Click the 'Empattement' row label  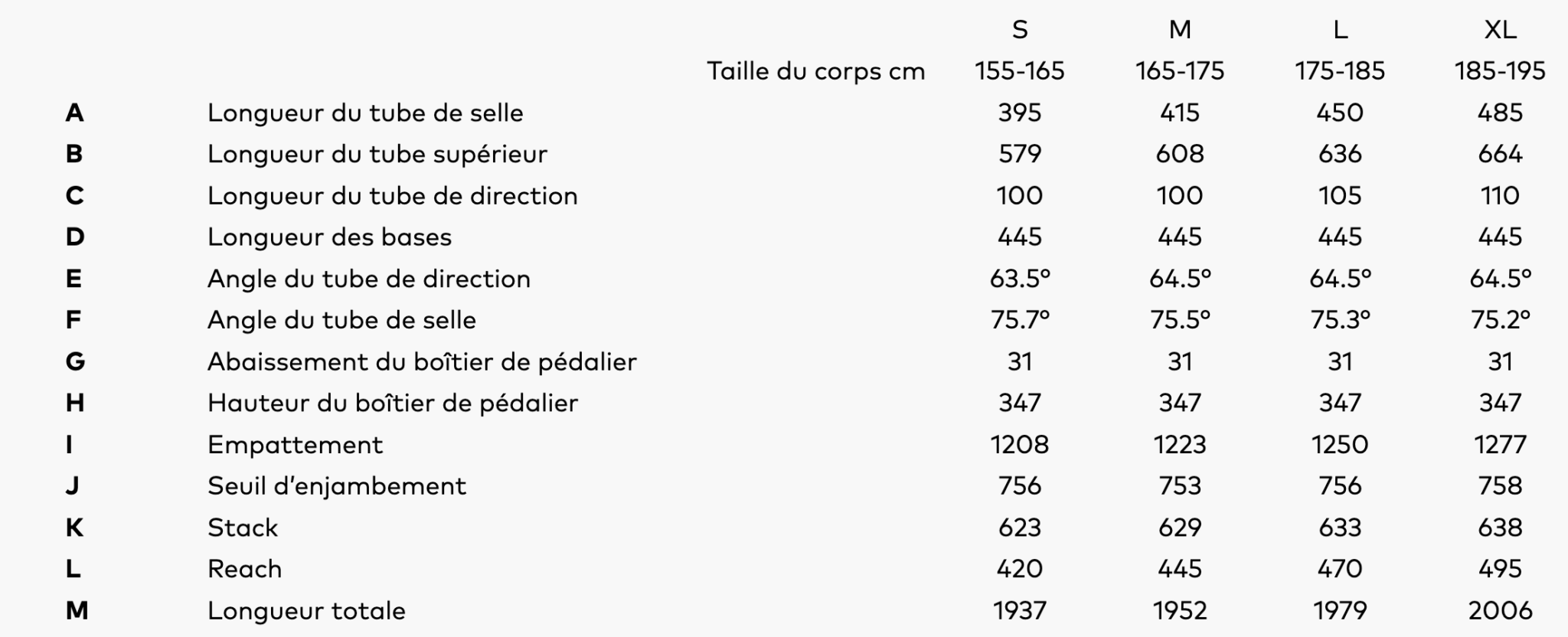(x=295, y=445)
